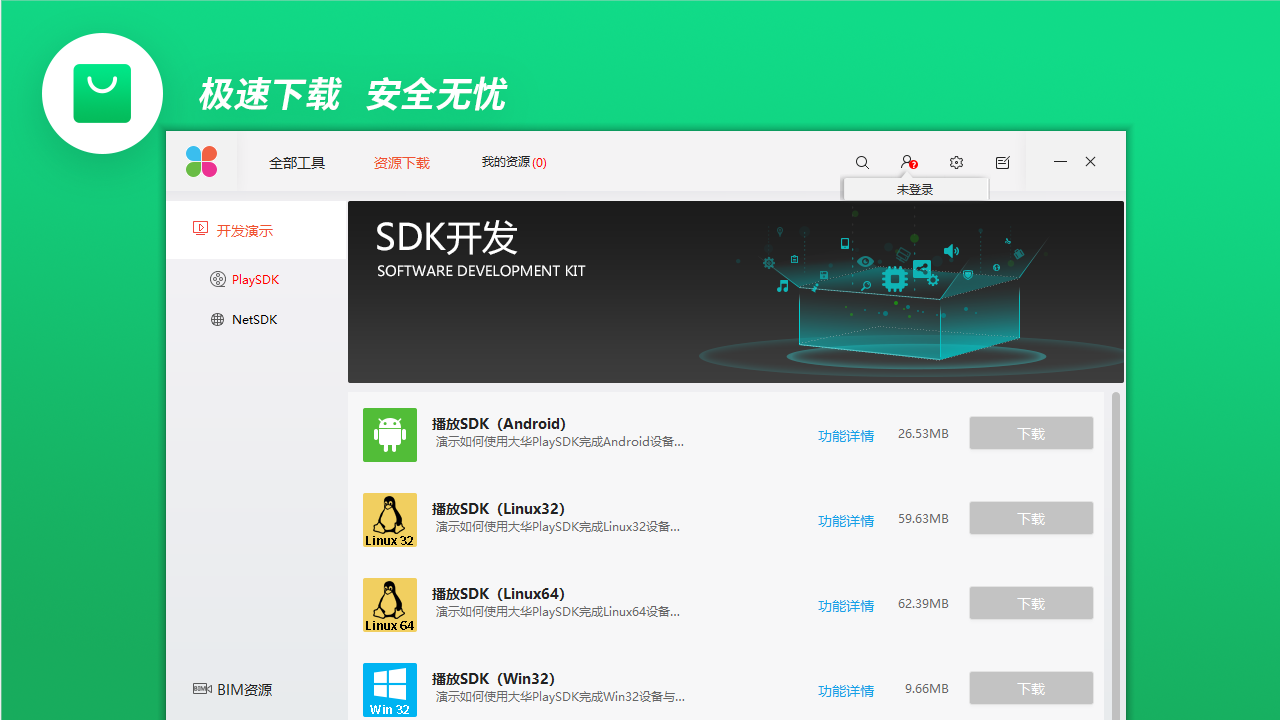The image size is (1280, 720).
Task: Open 功能详情 for 播放SDK (Android)
Action: 845,435
